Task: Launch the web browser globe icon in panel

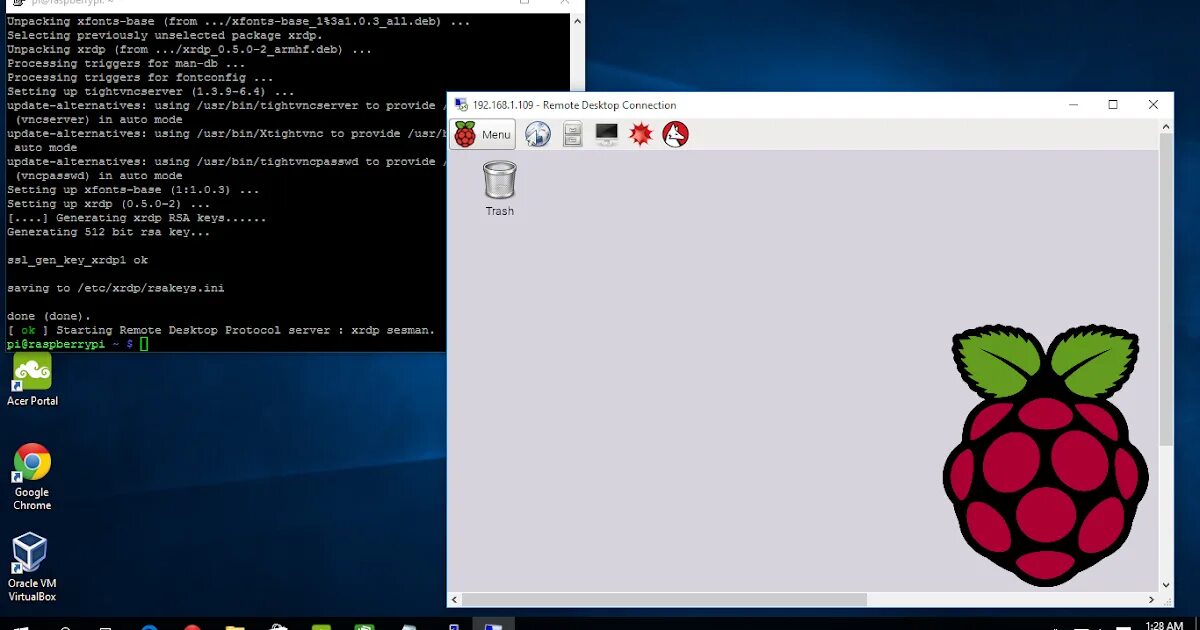Action: pos(538,134)
